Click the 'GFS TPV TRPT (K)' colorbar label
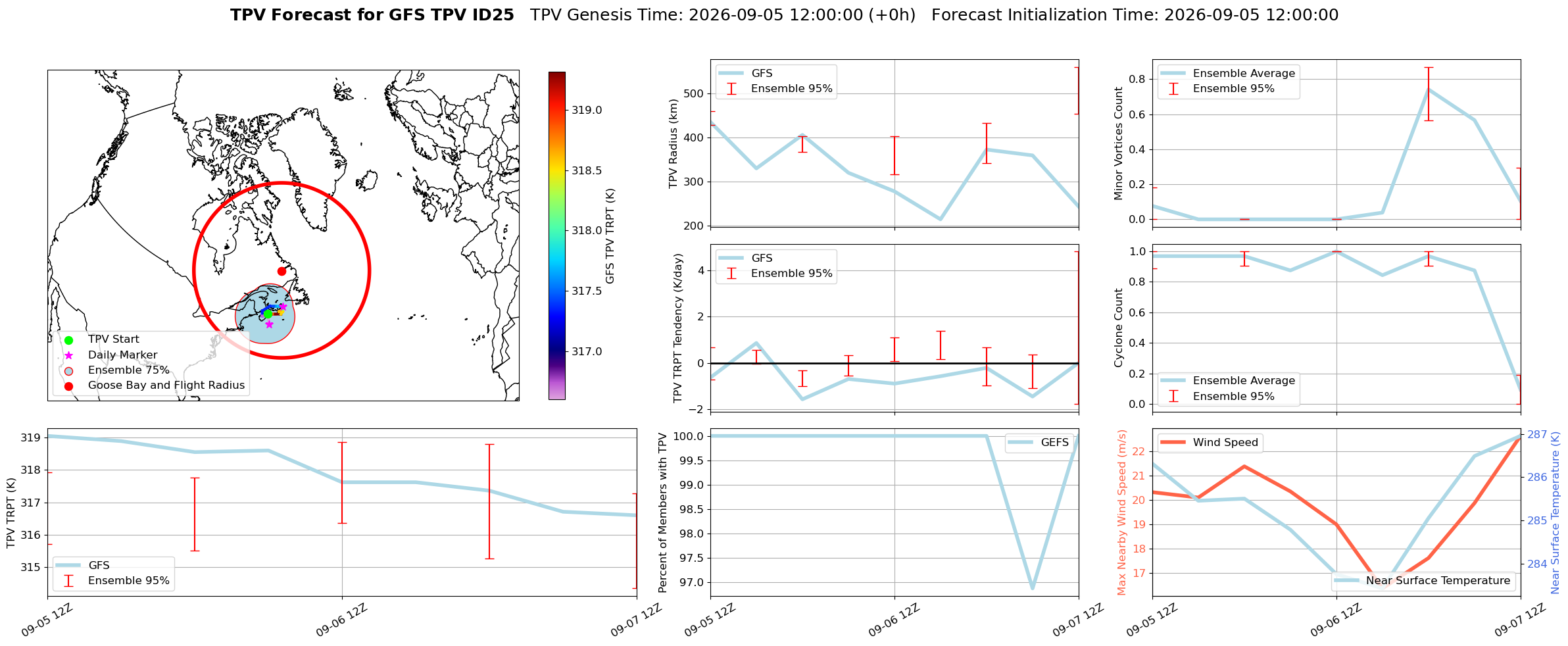1568x646 pixels. [x=610, y=236]
